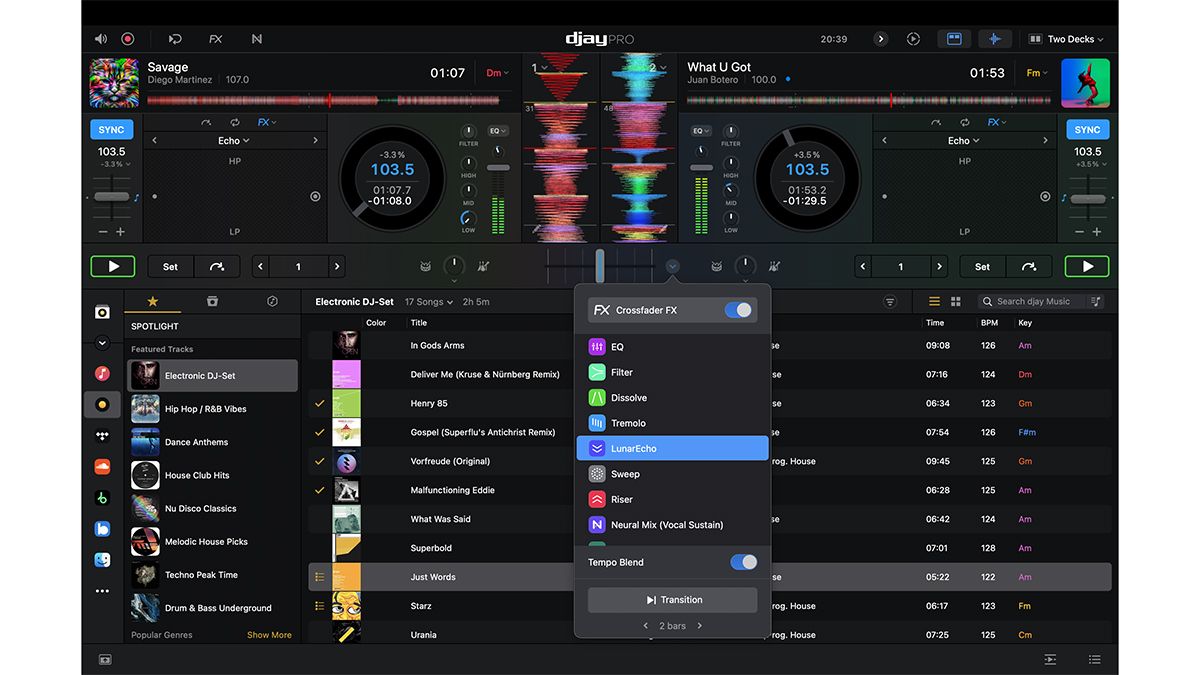This screenshot has height=675, width=1200.
Task: Click the Transition button
Action: (x=671, y=599)
